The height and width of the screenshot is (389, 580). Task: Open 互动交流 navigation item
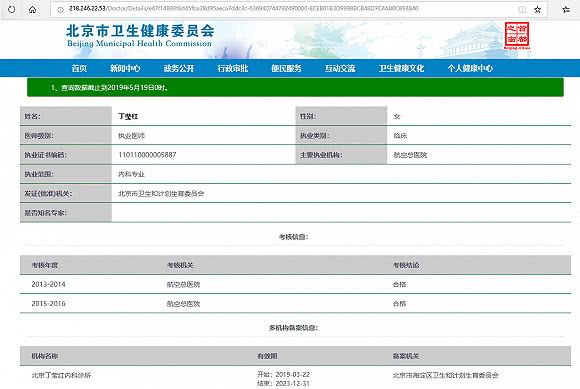point(340,68)
